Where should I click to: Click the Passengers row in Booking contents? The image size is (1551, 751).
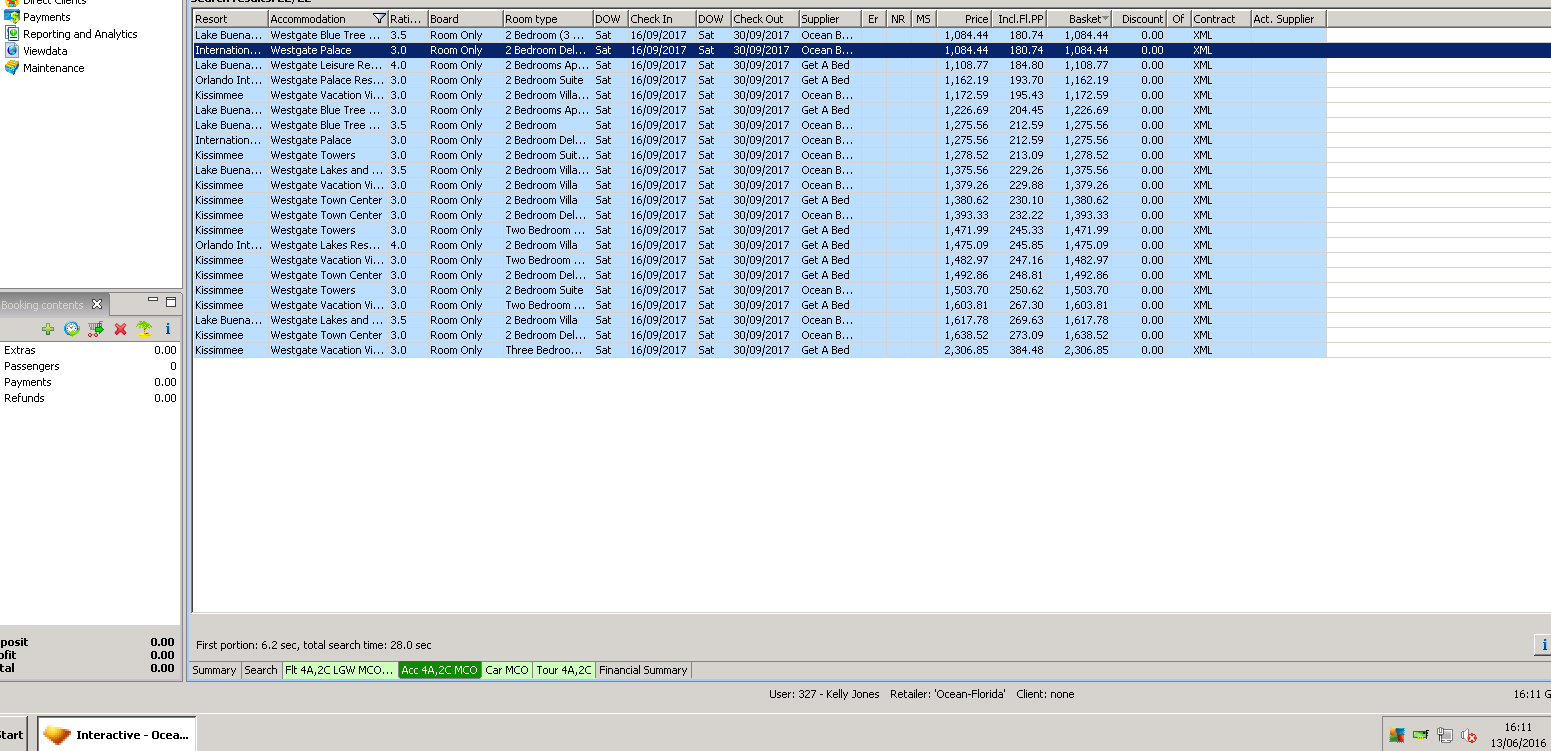tap(90, 366)
